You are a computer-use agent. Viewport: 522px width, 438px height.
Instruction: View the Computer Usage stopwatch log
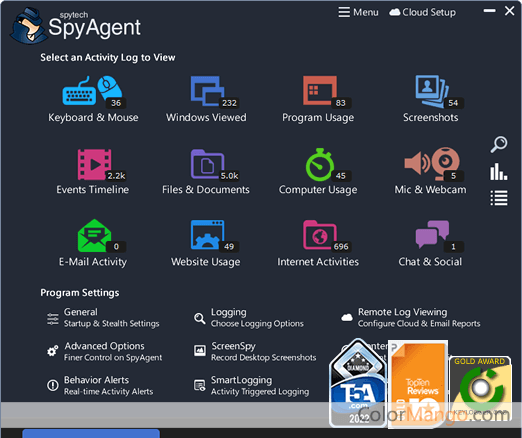[318, 172]
